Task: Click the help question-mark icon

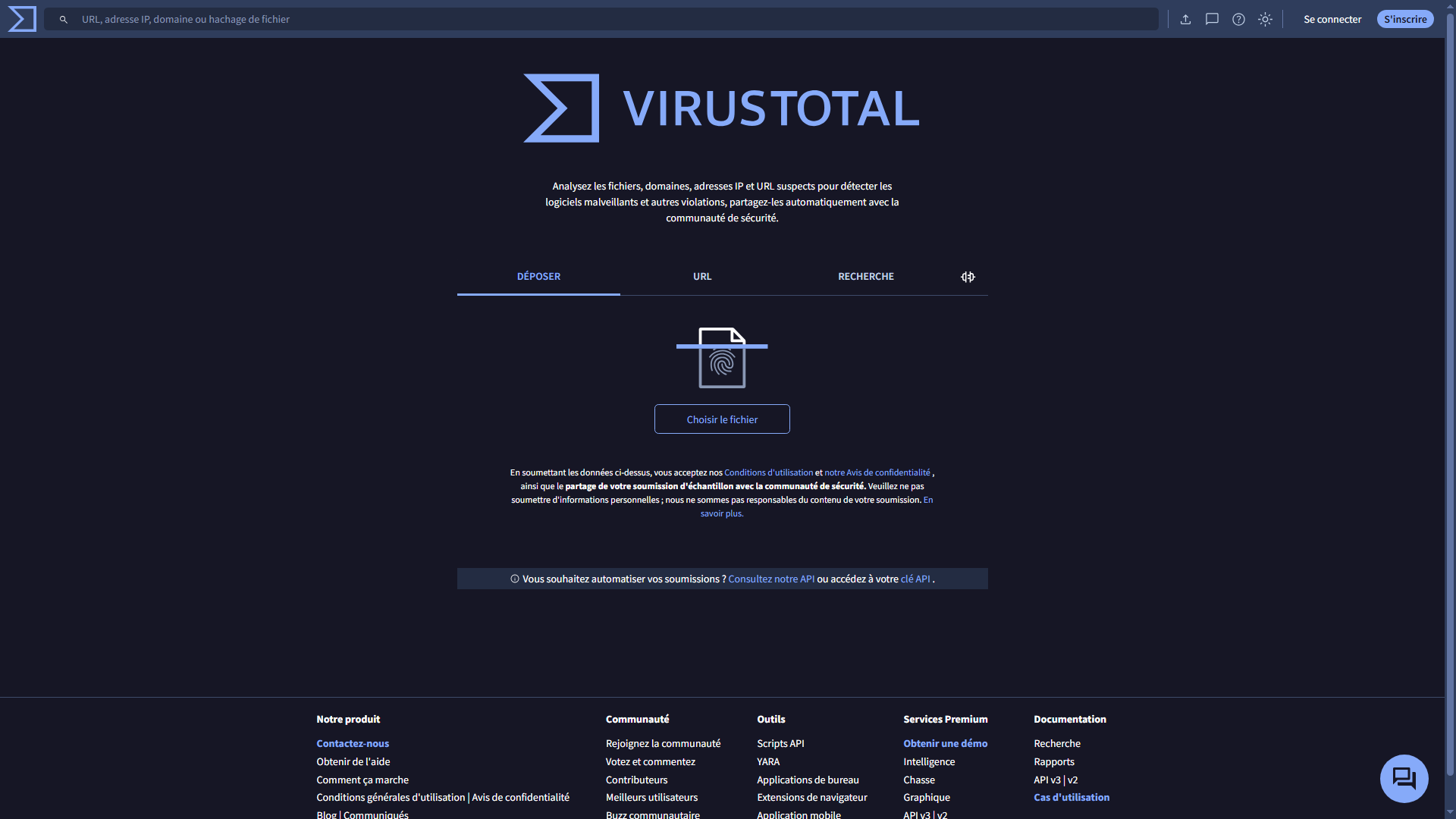Action: pos(1238,20)
